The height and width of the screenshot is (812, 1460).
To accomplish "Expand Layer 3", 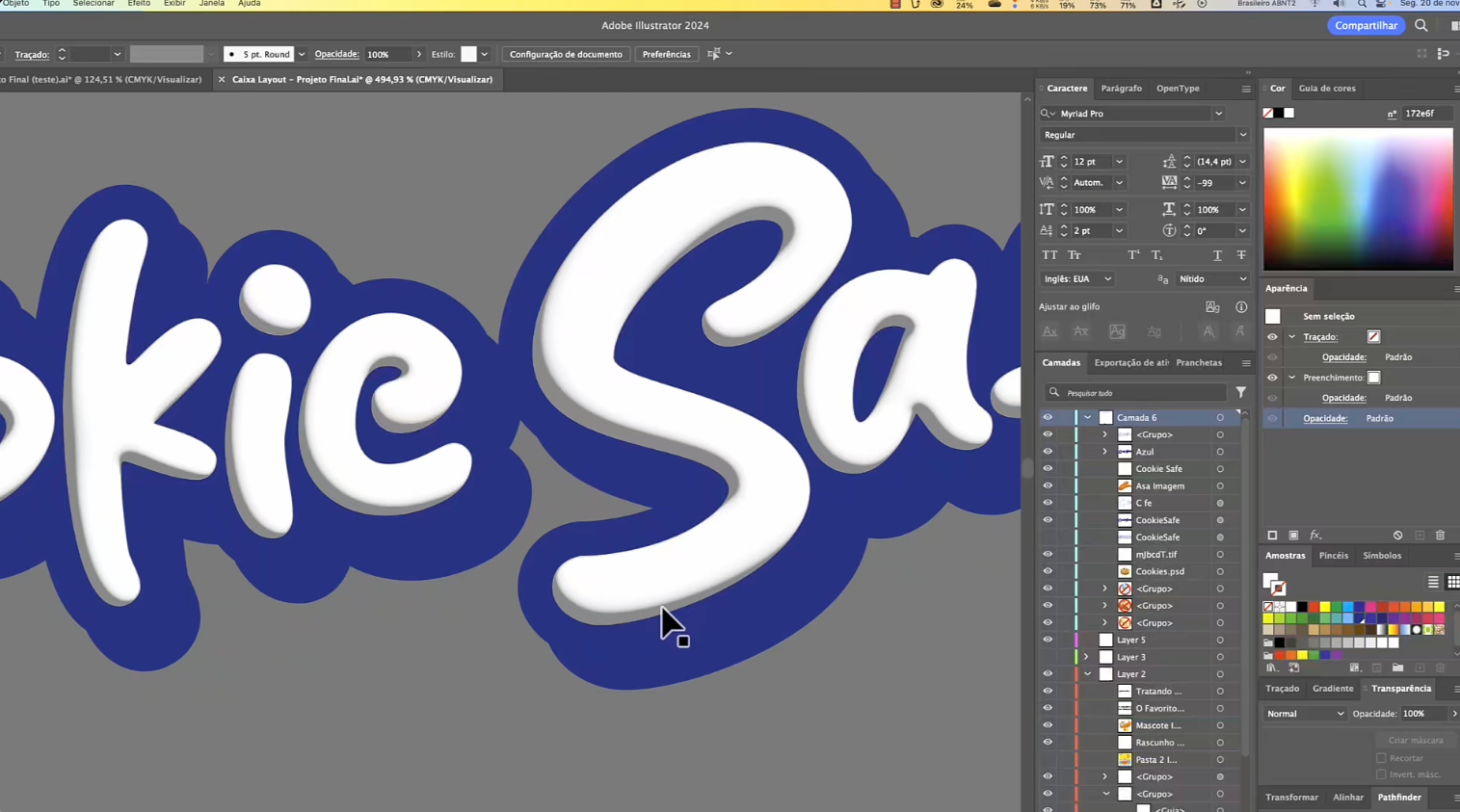I will [1086, 657].
